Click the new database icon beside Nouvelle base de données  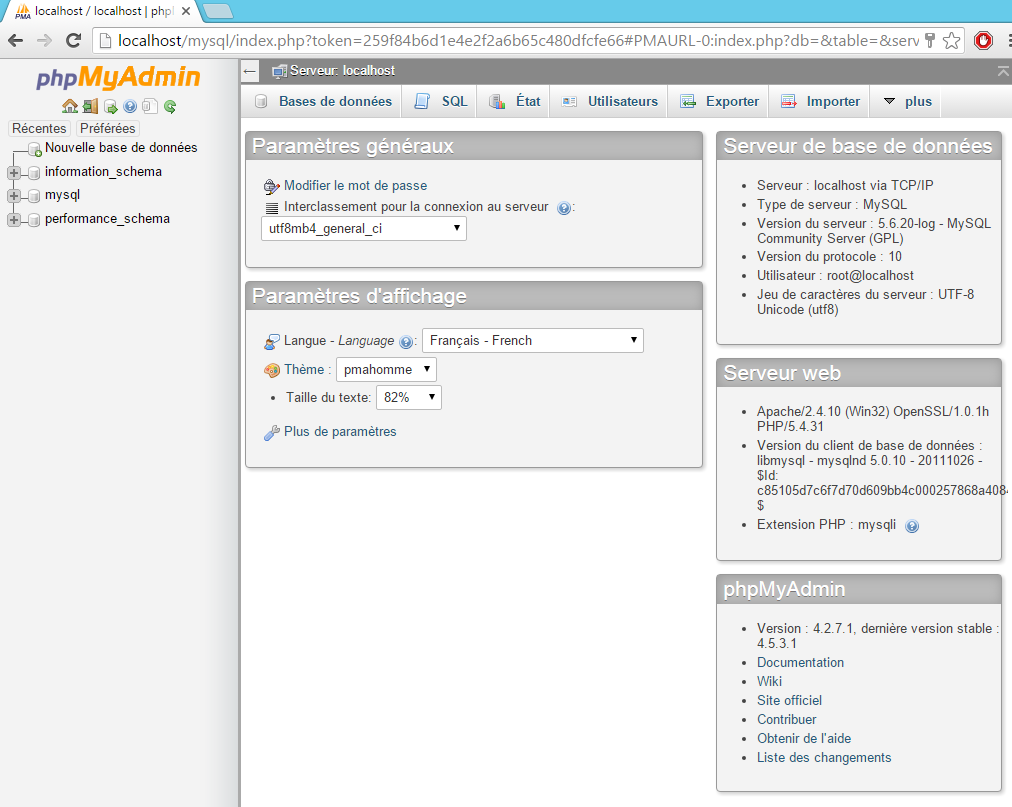coord(35,149)
